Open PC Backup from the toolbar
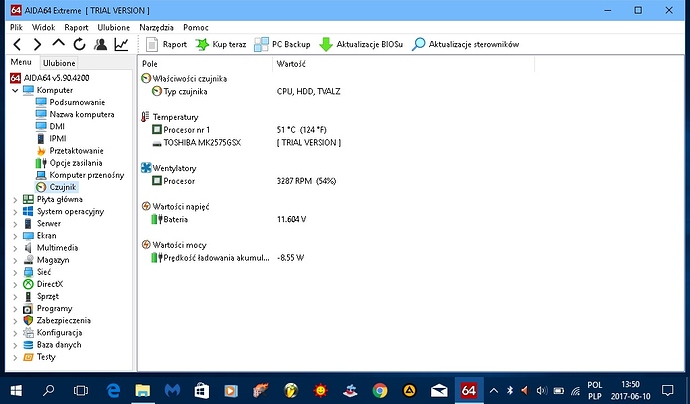 (x=282, y=44)
